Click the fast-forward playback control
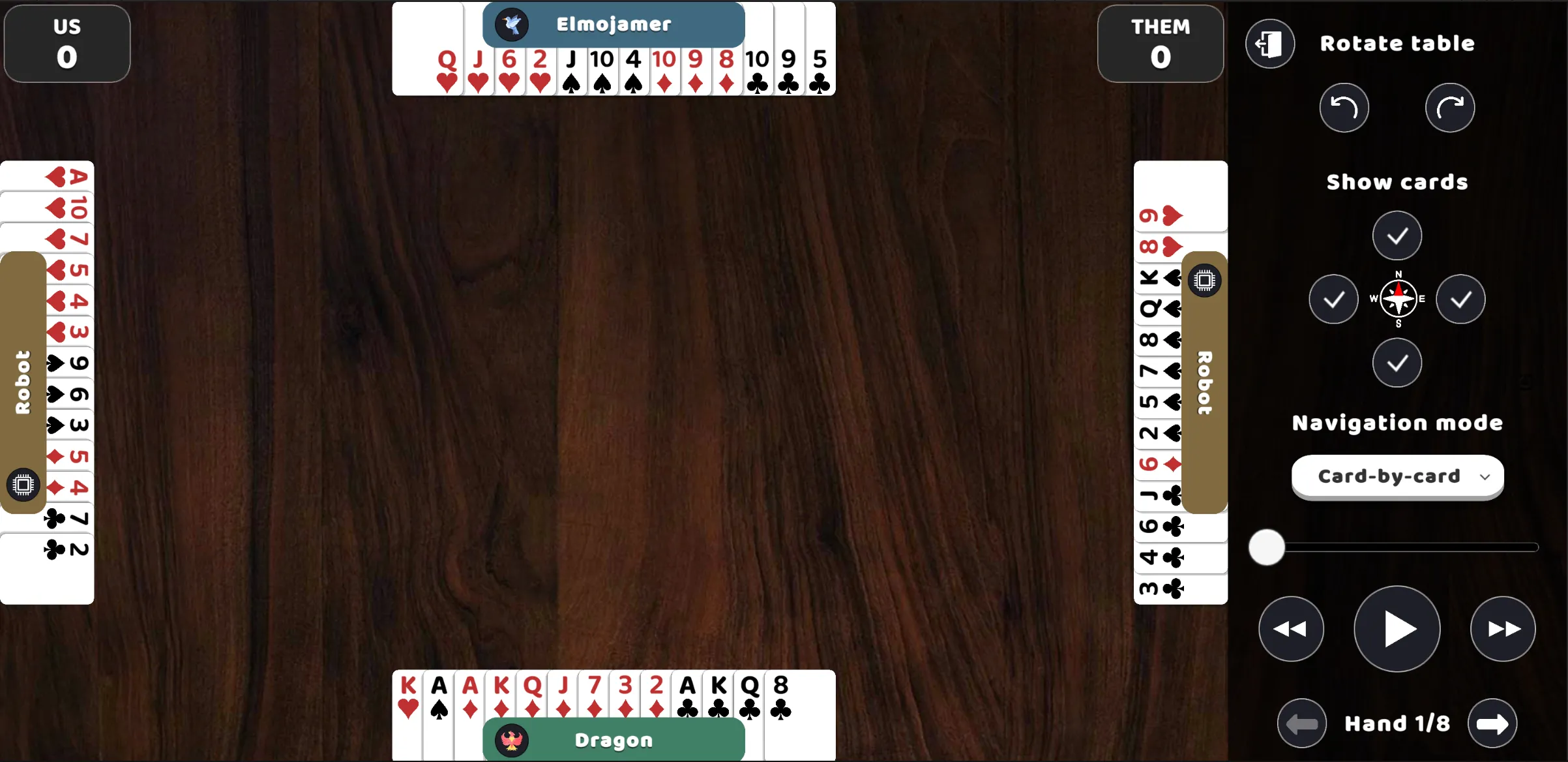Screen dimensions: 1568x762 (x=1503, y=628)
